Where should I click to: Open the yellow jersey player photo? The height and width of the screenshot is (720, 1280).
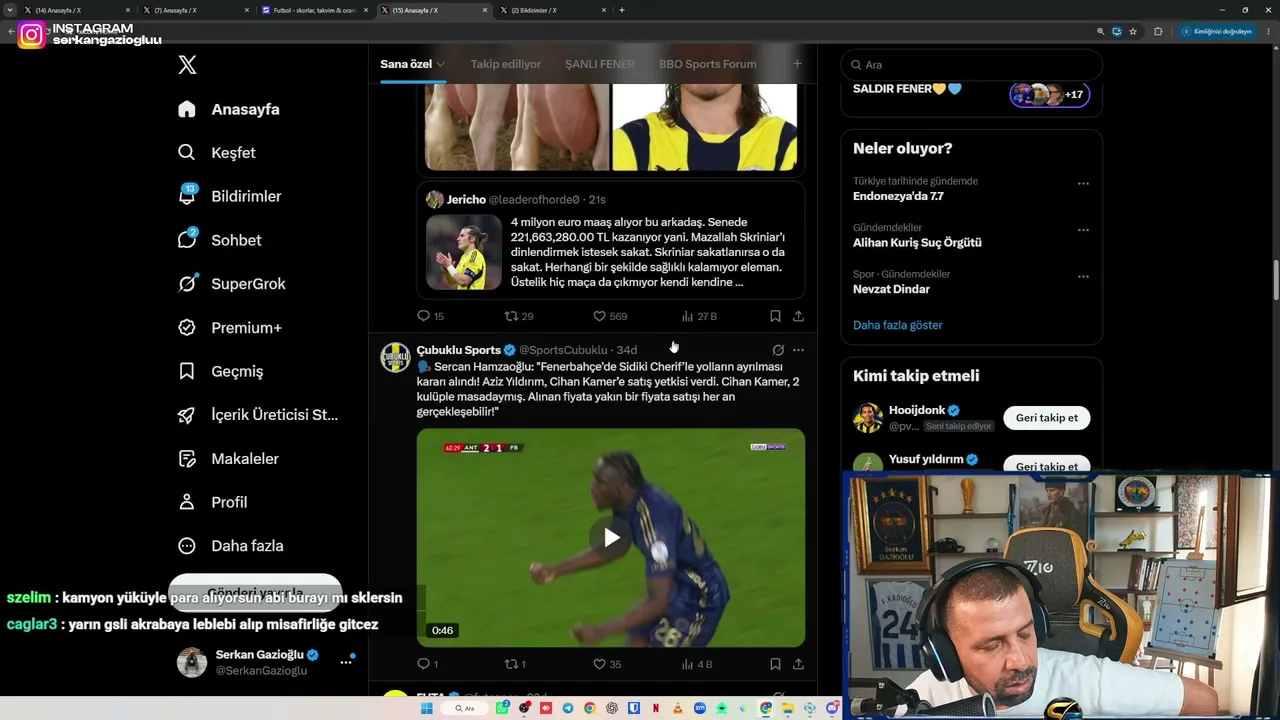tap(705, 127)
